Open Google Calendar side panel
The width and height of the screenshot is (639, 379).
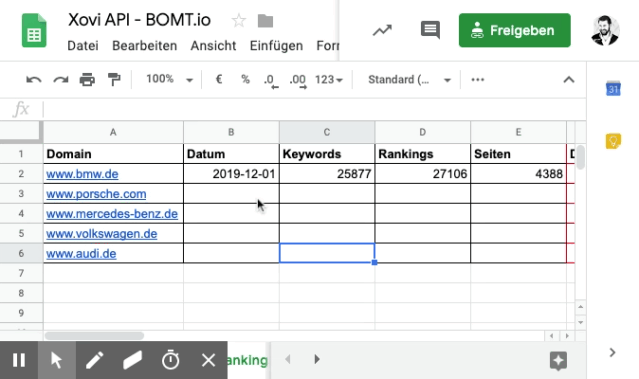click(613, 88)
